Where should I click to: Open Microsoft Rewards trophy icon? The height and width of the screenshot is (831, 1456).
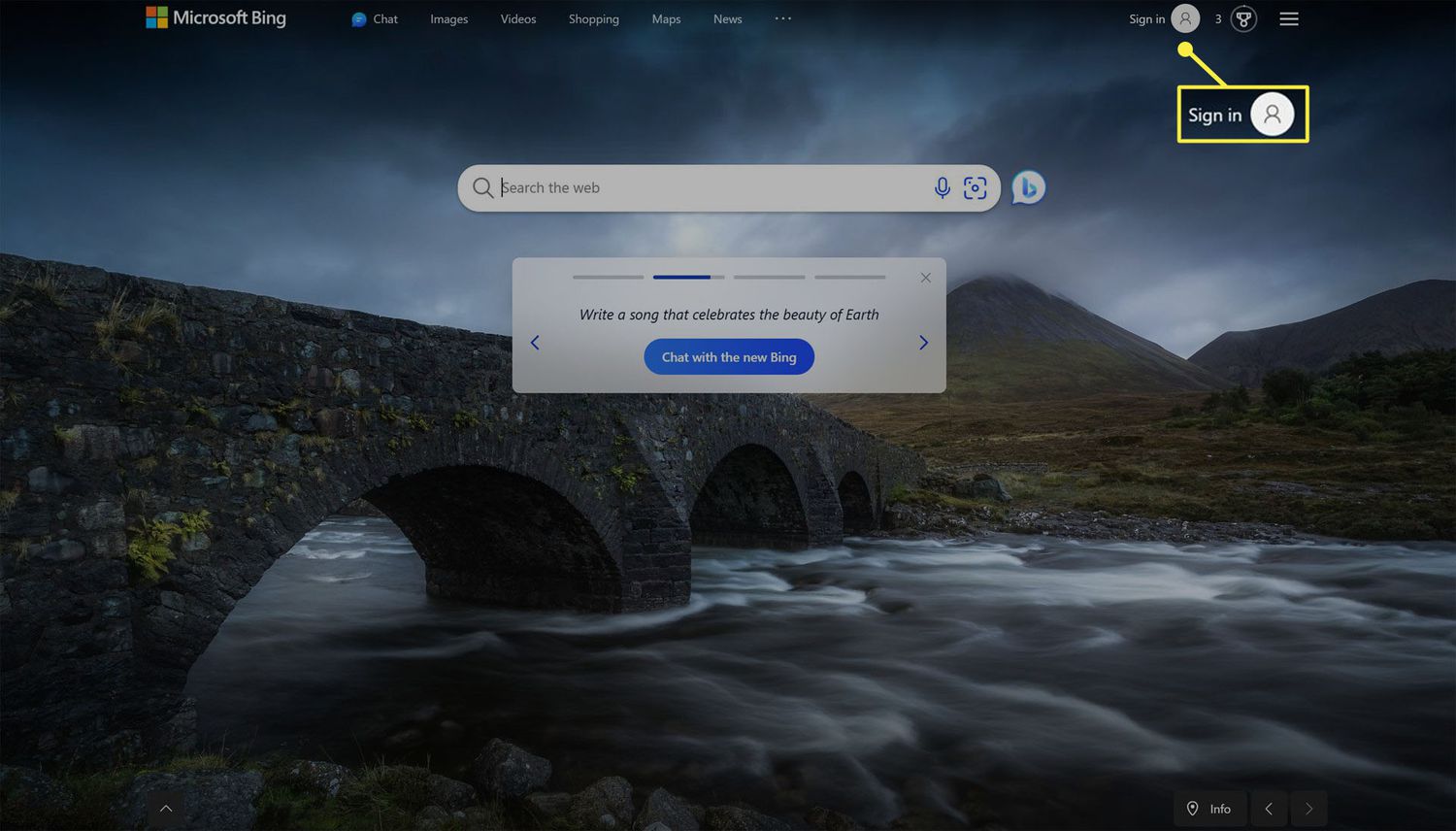coord(1243,19)
